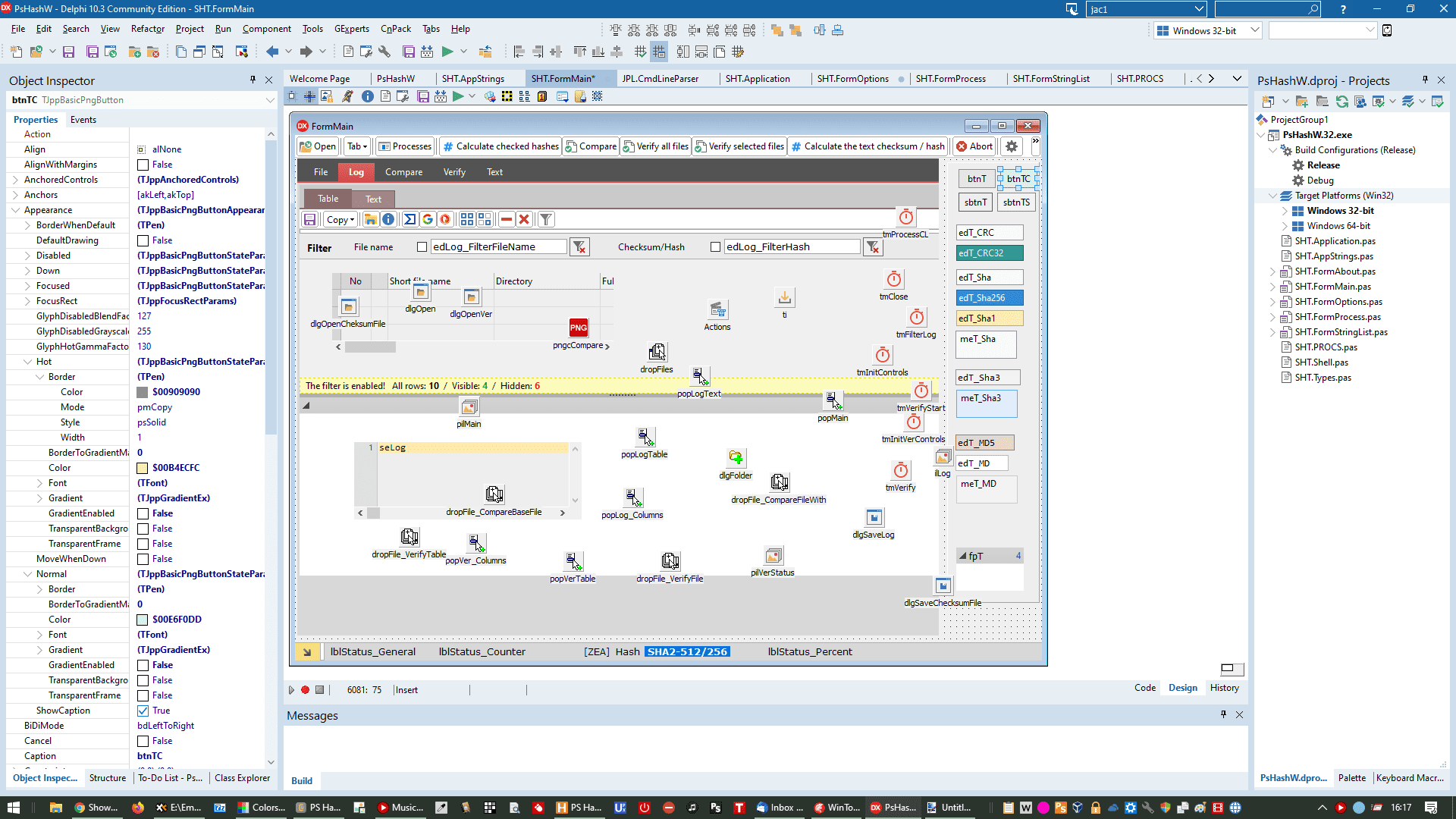Click the Hot Color swatch $00B4ECFC
The image size is (1456, 819).
point(142,468)
